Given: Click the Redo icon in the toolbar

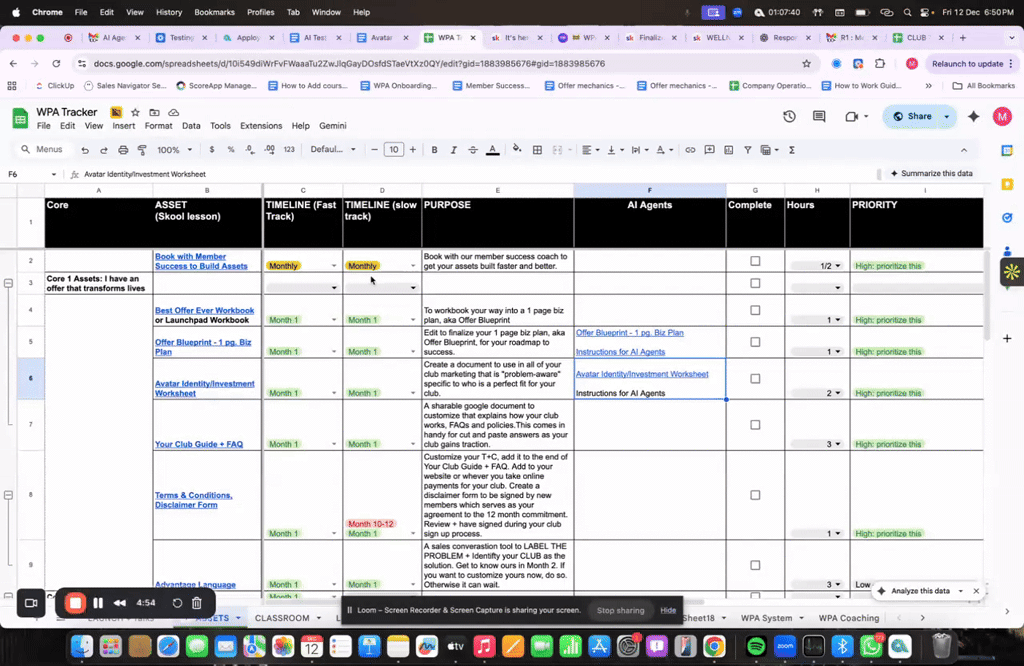Looking at the screenshot, I should pos(104,150).
